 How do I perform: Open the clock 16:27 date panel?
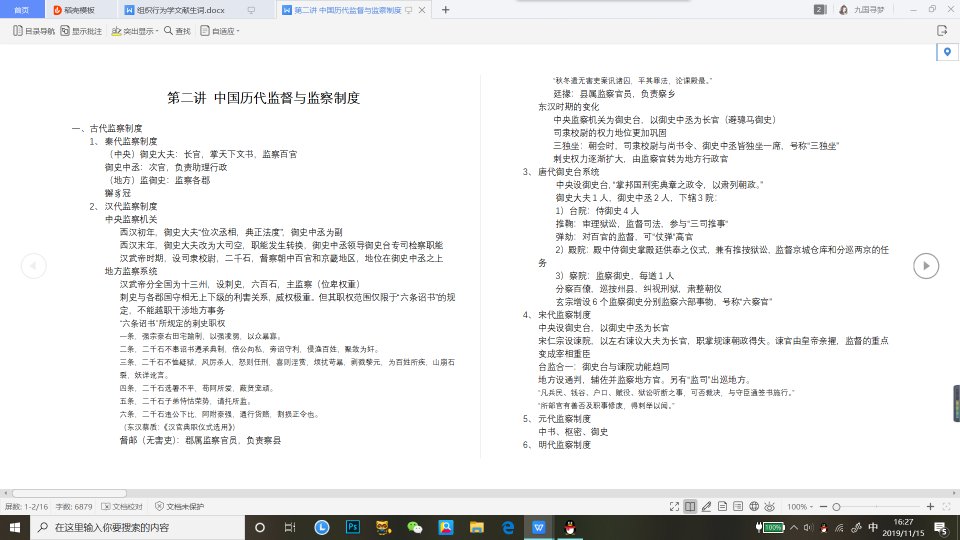pos(904,527)
